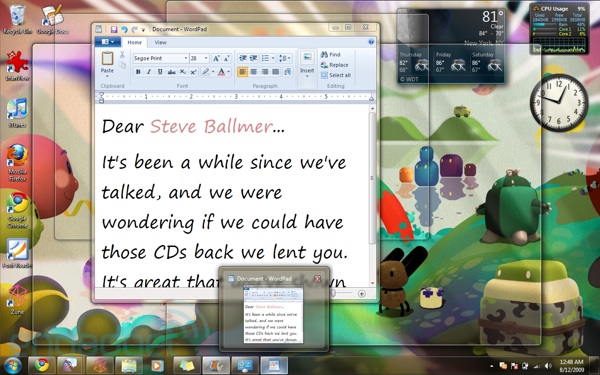
Task: Switch to the View ribbon tab
Action: tap(160, 42)
